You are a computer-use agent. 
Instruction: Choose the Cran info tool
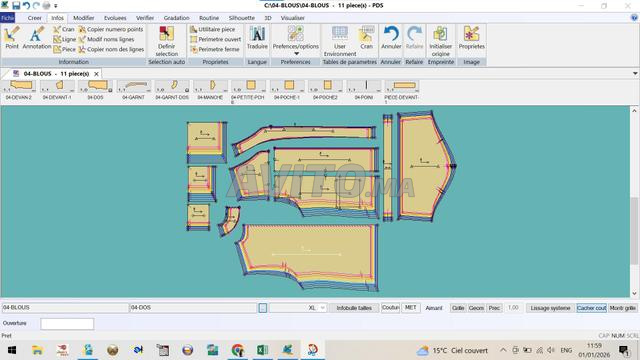[x=64, y=29]
